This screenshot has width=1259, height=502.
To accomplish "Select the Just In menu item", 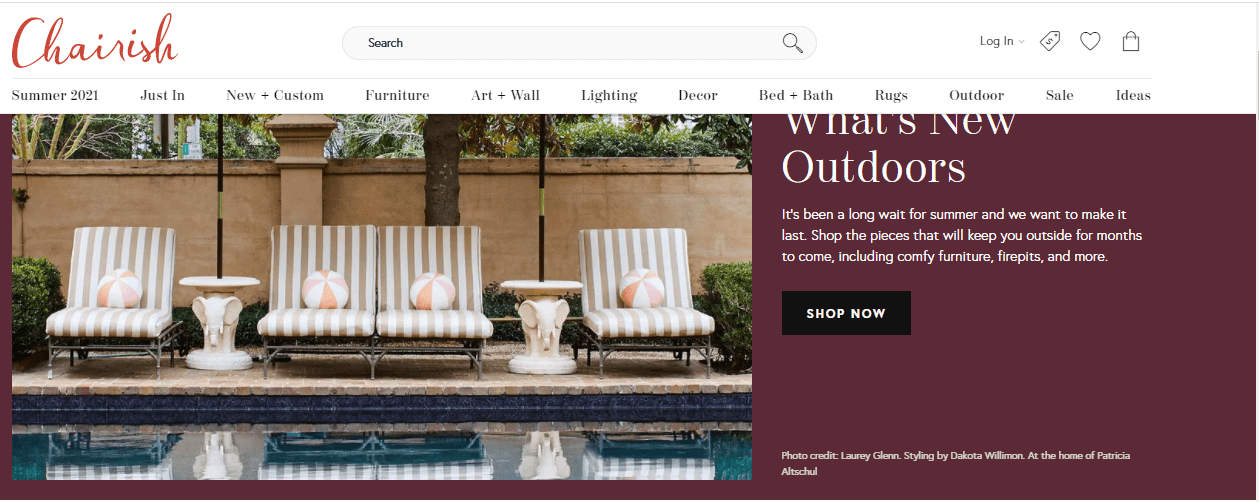I will pos(162,95).
